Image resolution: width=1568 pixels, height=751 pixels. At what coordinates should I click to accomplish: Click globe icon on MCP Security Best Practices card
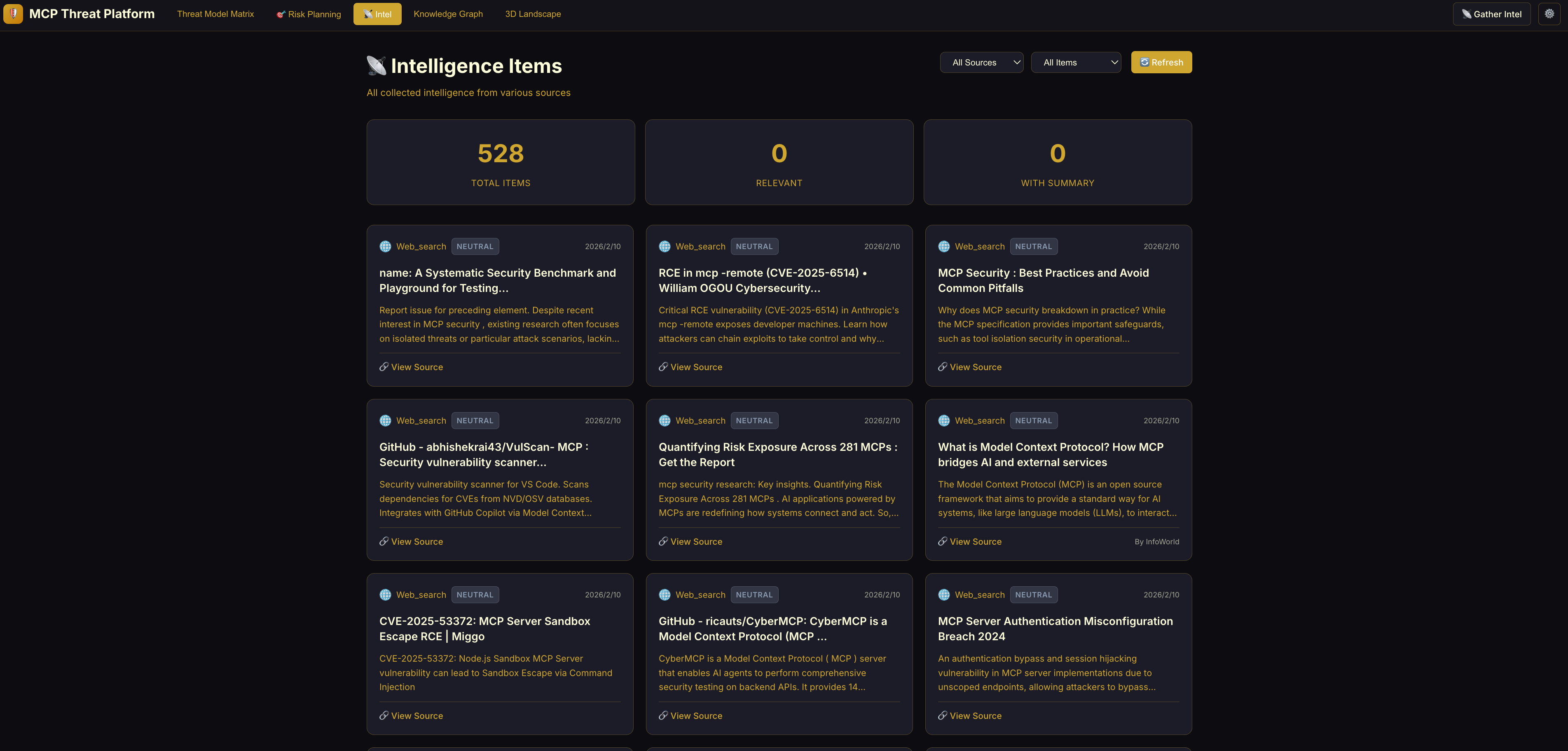(943, 246)
